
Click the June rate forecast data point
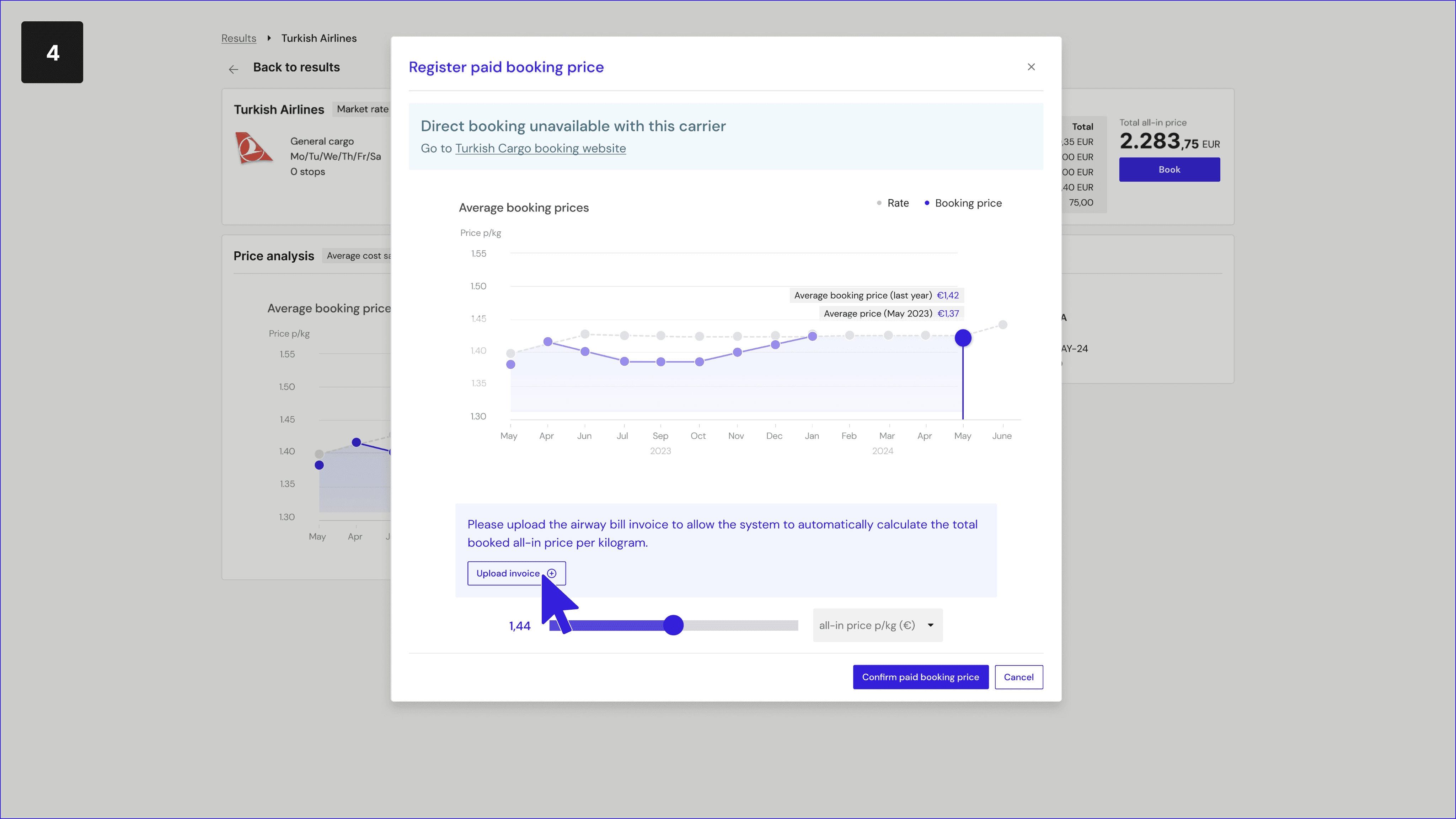1003,325
